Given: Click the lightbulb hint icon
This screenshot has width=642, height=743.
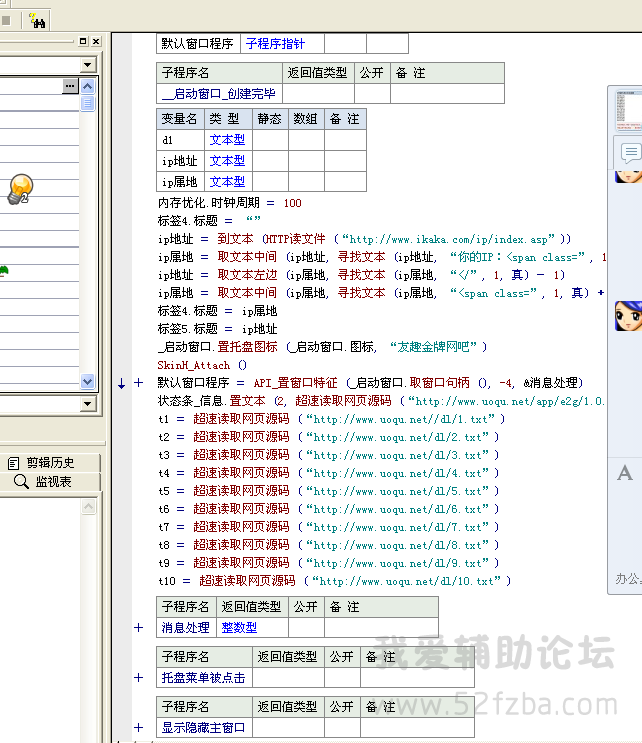Looking at the screenshot, I should pos(20,189).
